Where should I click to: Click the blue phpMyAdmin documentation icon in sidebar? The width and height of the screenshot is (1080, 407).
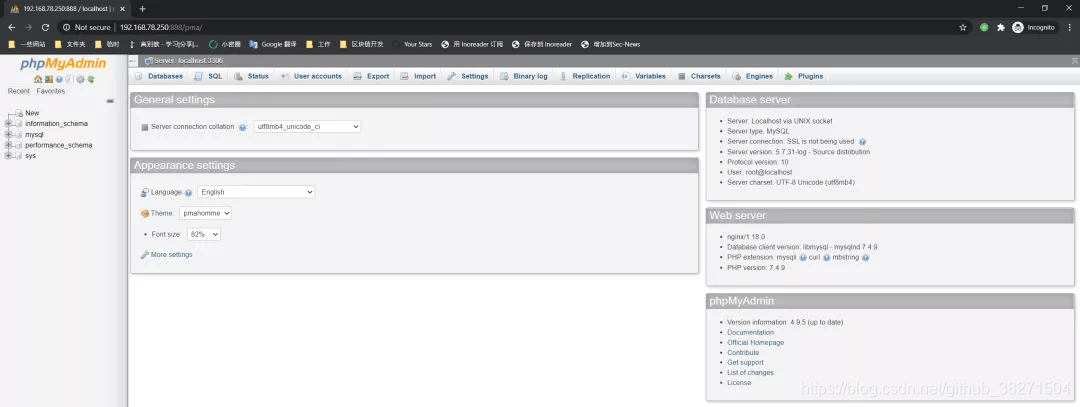pos(59,79)
